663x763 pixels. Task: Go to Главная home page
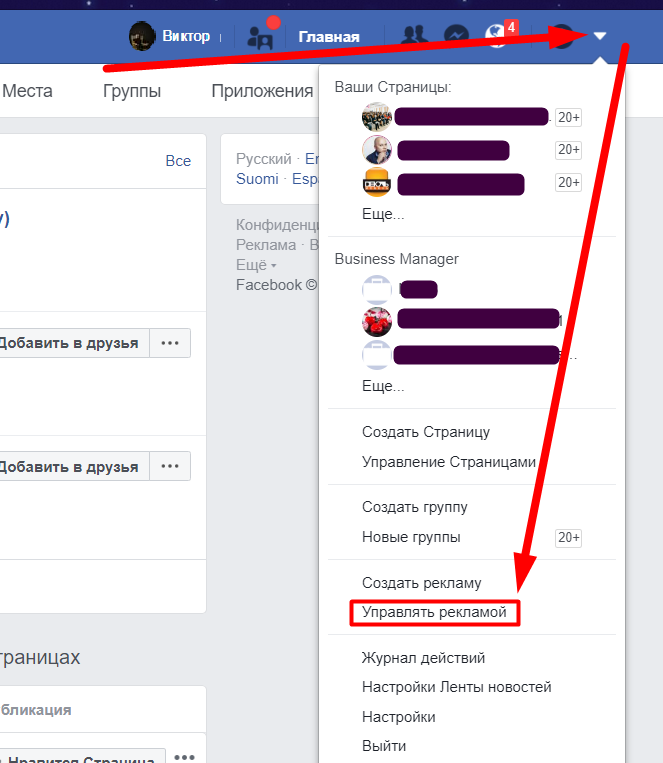329,37
